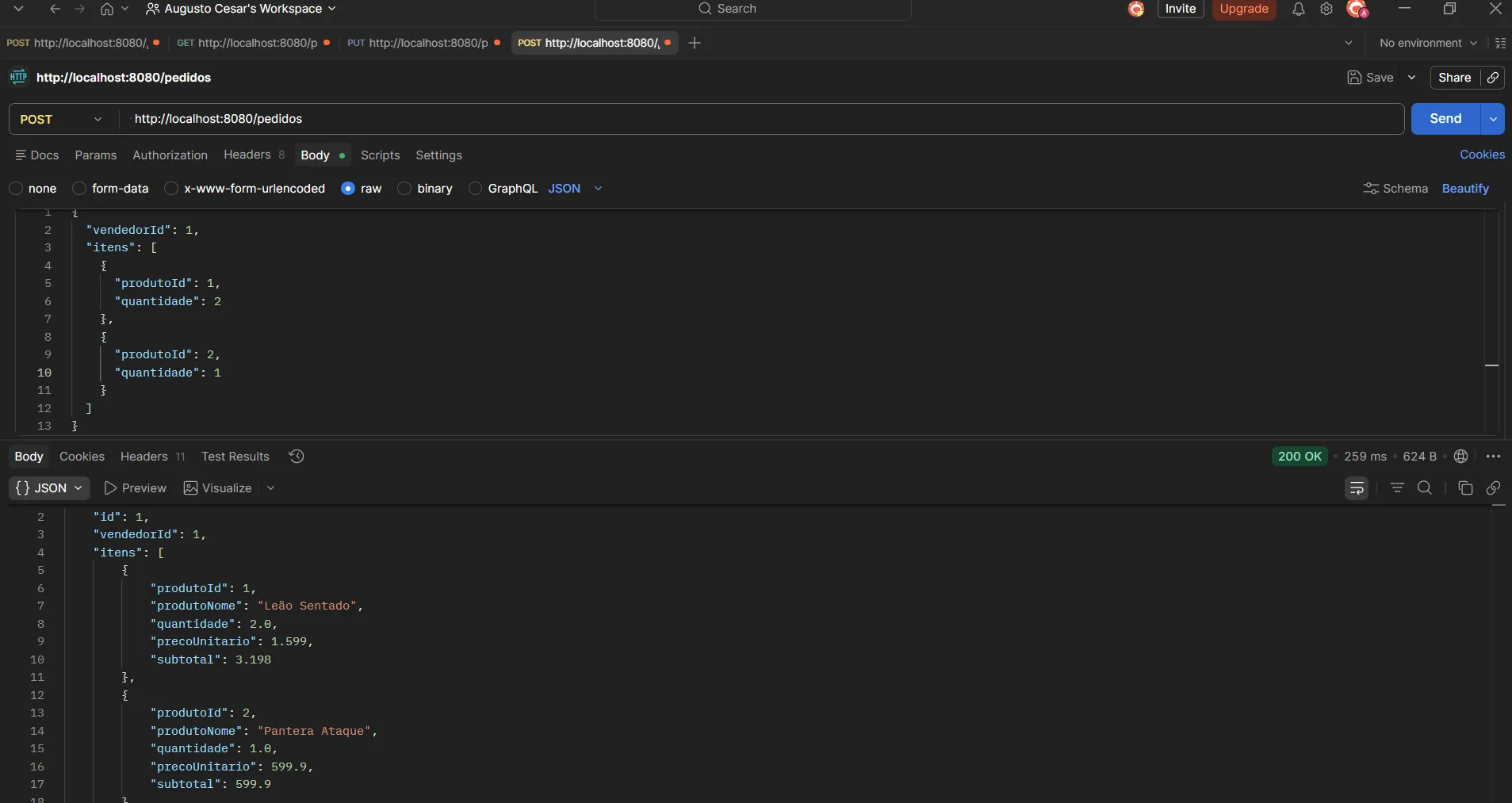The image size is (1512, 803).
Task: Click the 200 OK status badge
Action: 1300,457
